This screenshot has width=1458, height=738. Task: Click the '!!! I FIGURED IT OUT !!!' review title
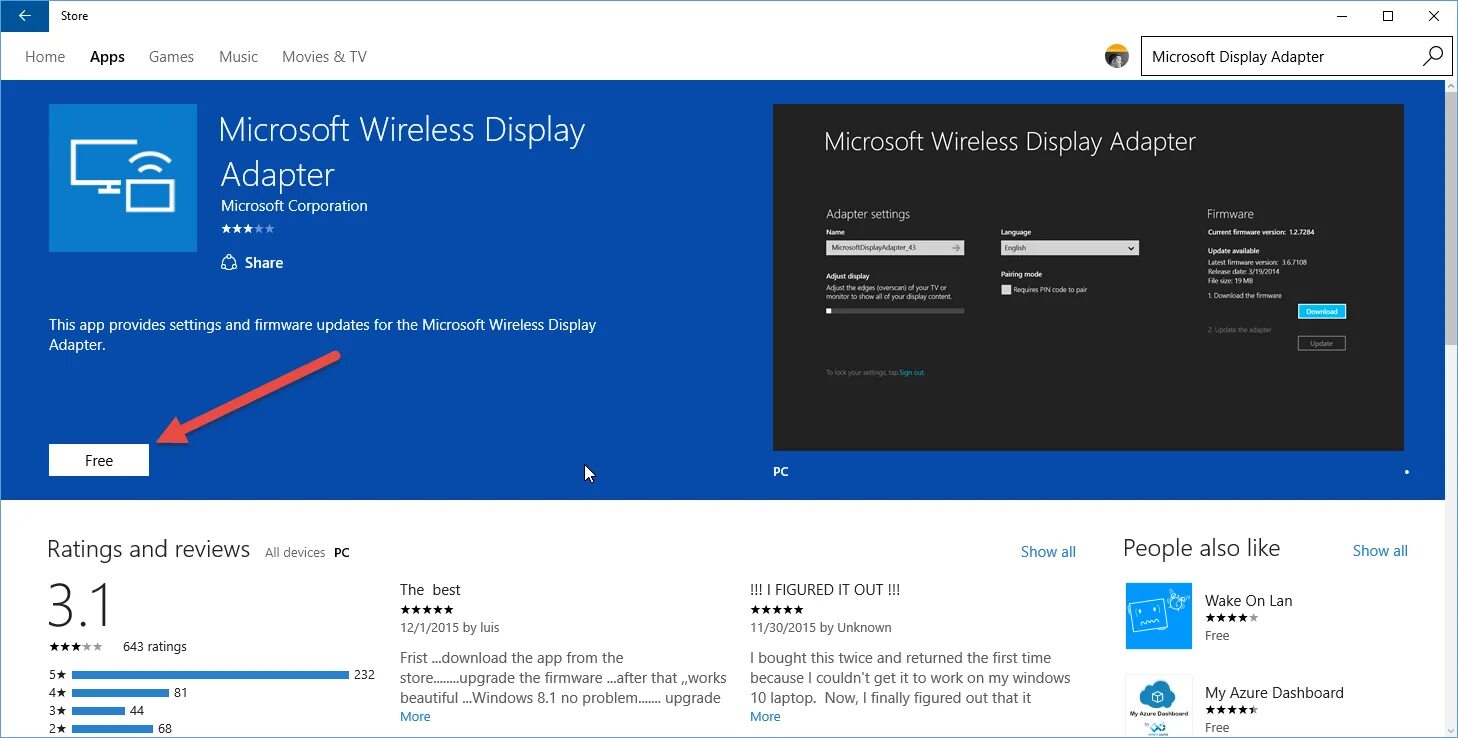coord(825,590)
